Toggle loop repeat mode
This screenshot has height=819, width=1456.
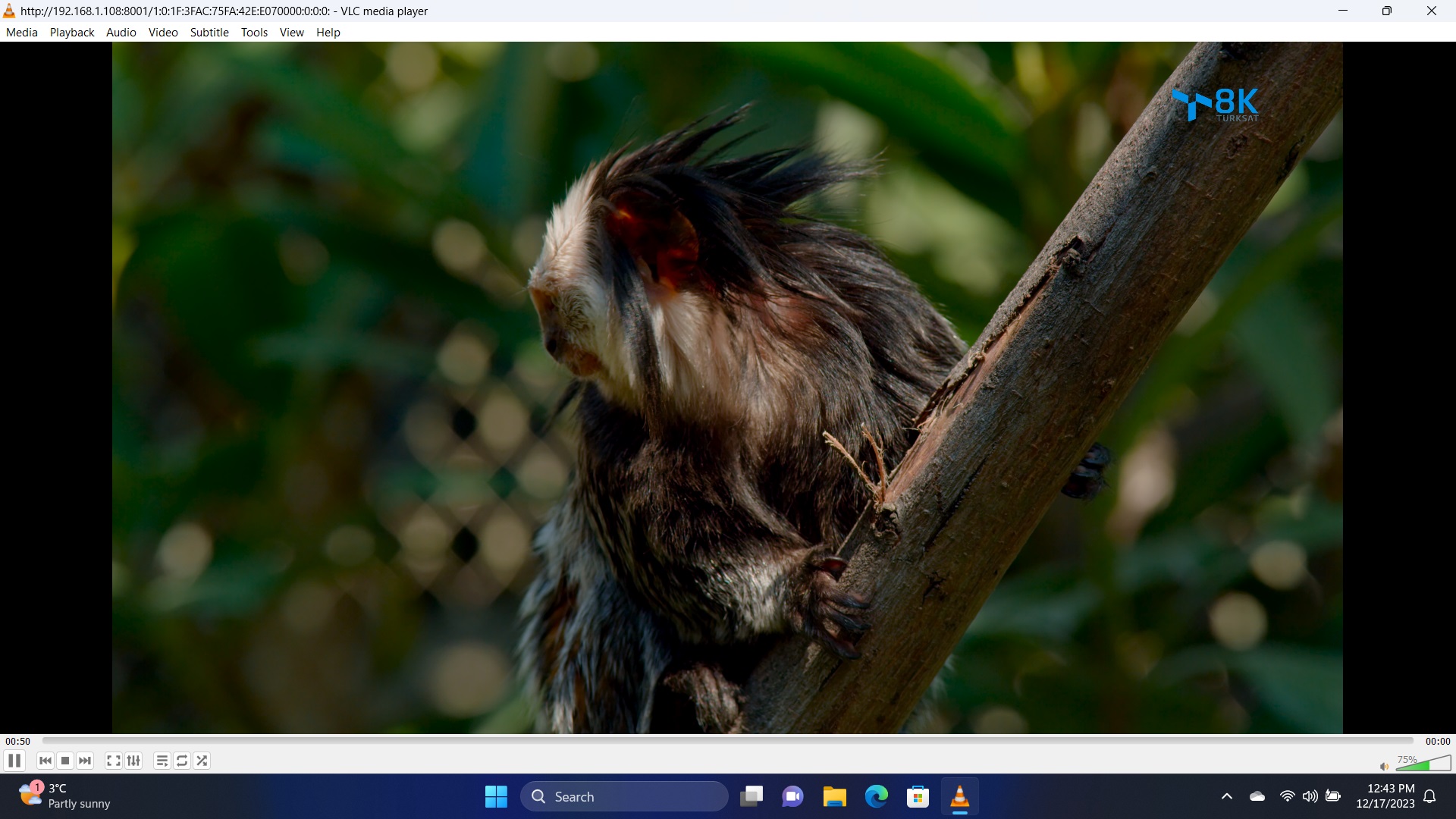[x=182, y=761]
